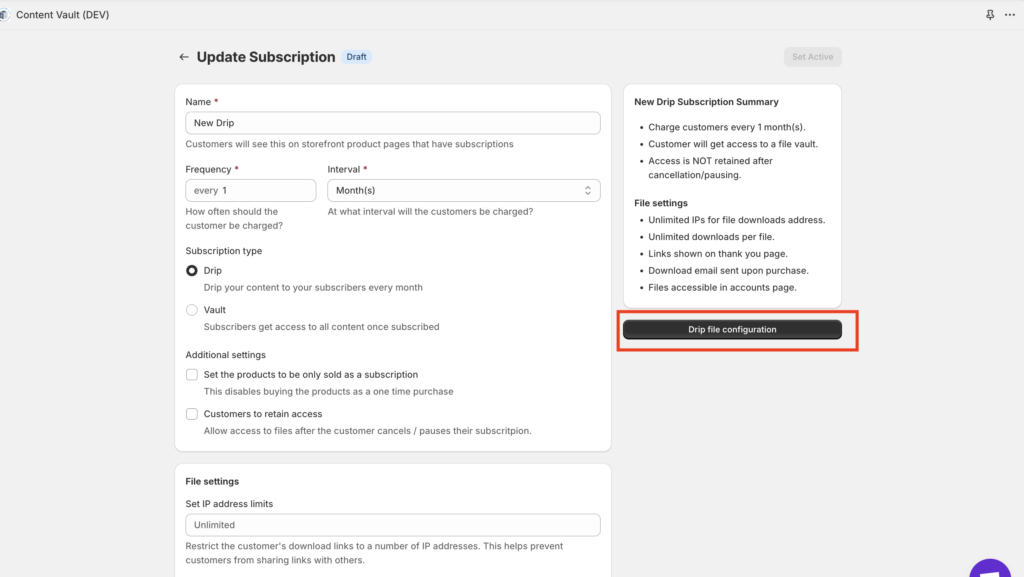This screenshot has width=1024, height=577.
Task: Open the Interval Month(s) dropdown
Action: point(464,191)
